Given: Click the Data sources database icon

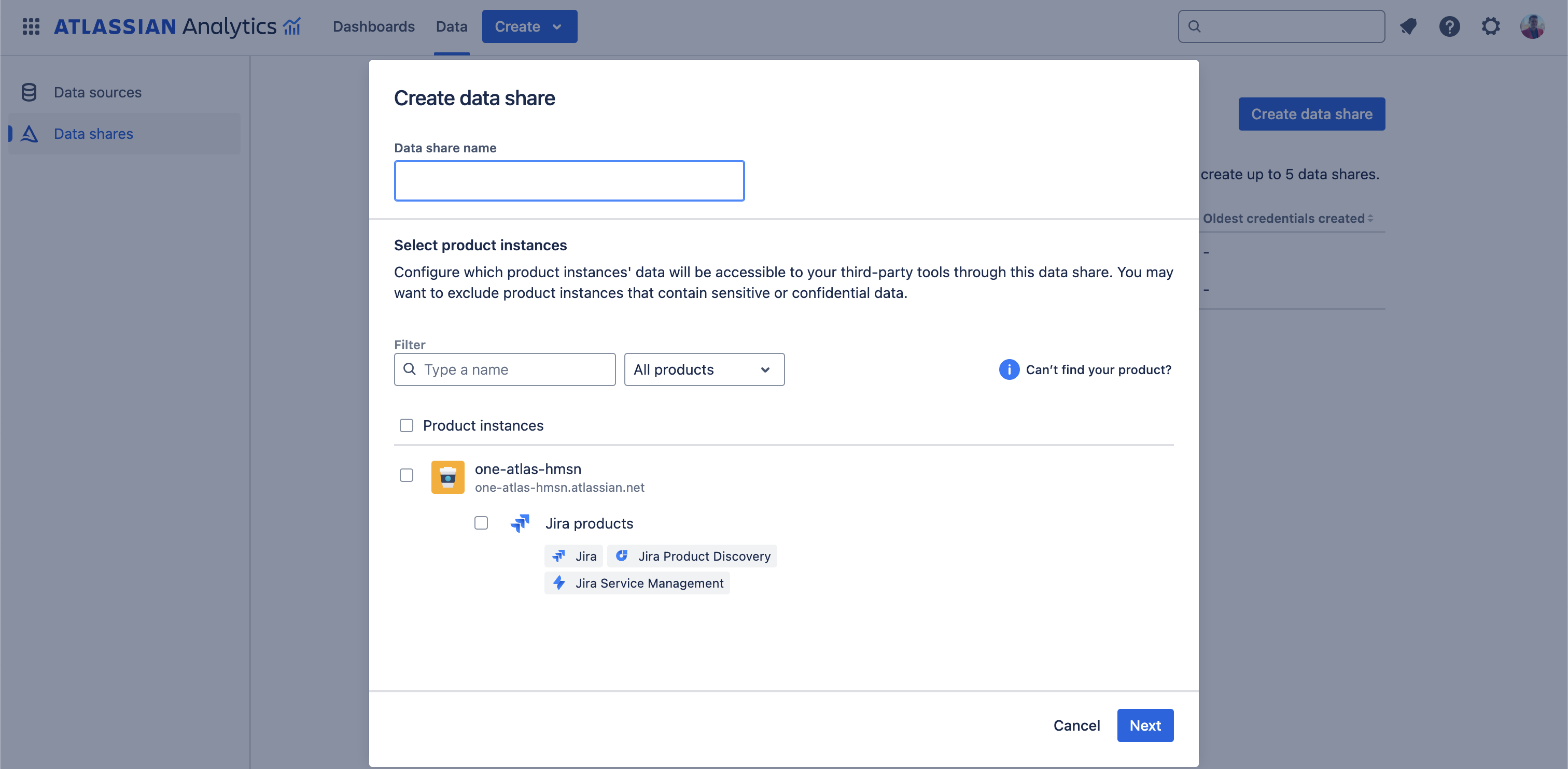Looking at the screenshot, I should pyautogui.click(x=29, y=92).
